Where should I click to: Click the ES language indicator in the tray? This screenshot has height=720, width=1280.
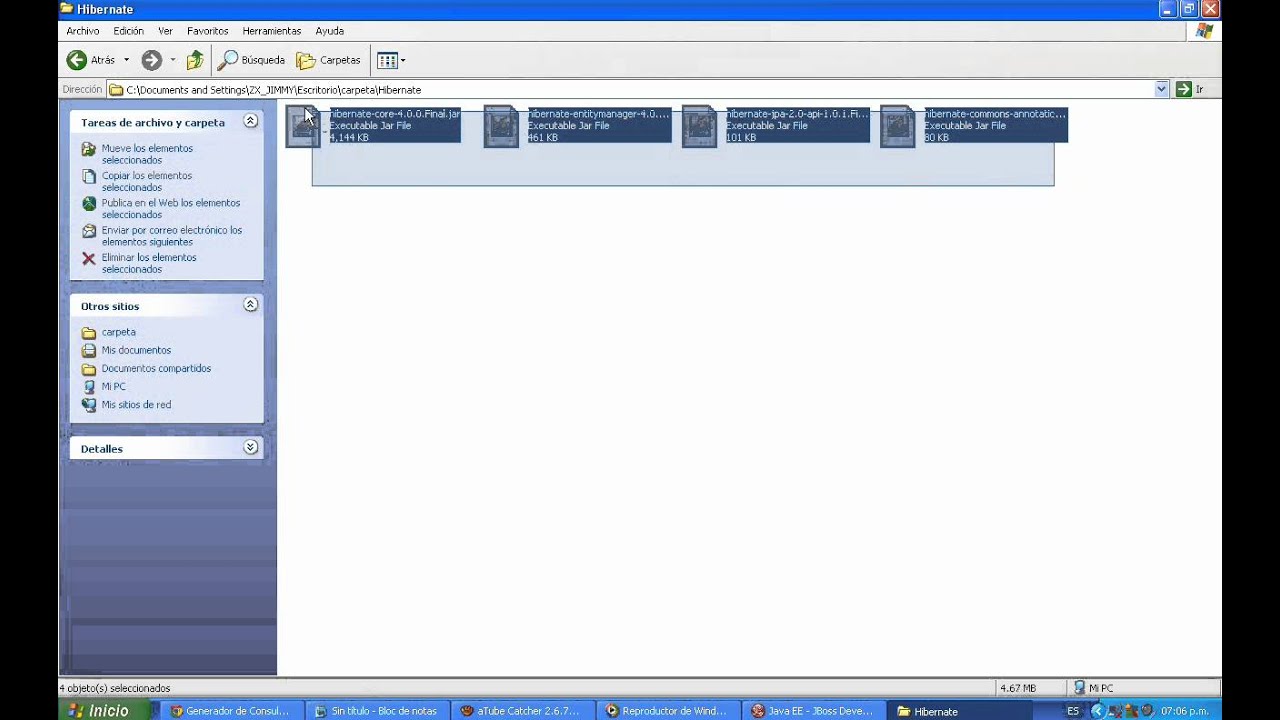click(x=1073, y=711)
